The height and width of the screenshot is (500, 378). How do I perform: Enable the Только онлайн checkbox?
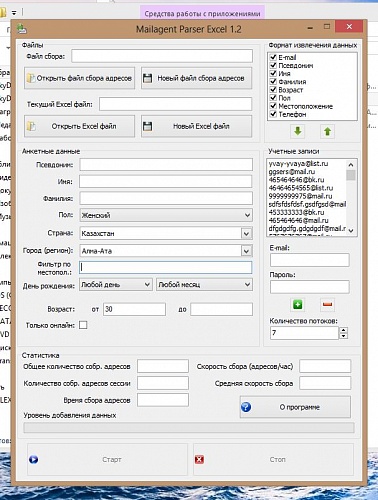point(83,325)
